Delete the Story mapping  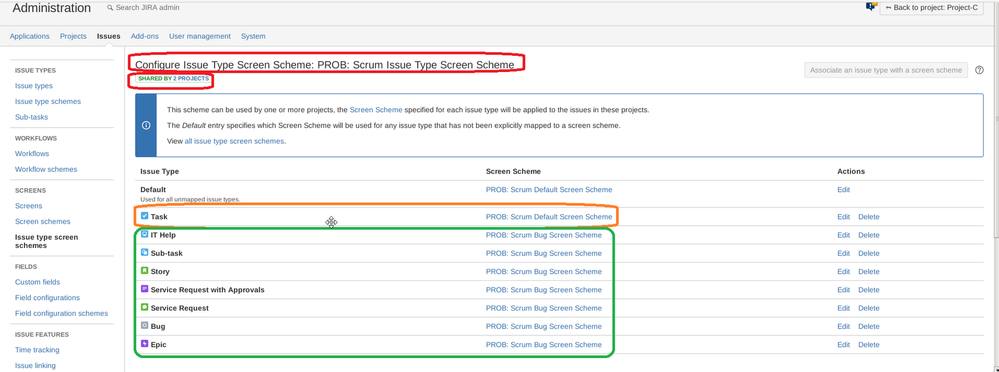[868, 271]
